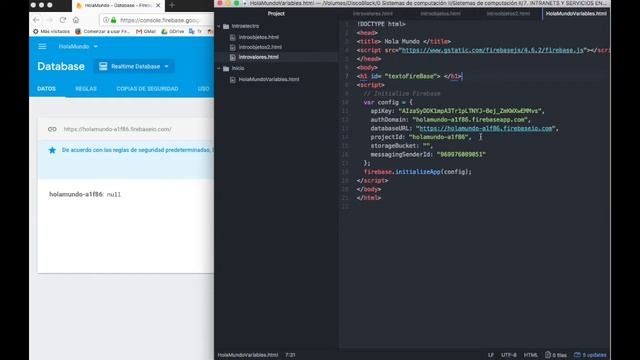Viewport: 640px width, 360px height.
Task: Click the HTML grammar selector in status bar
Action: coord(531,355)
